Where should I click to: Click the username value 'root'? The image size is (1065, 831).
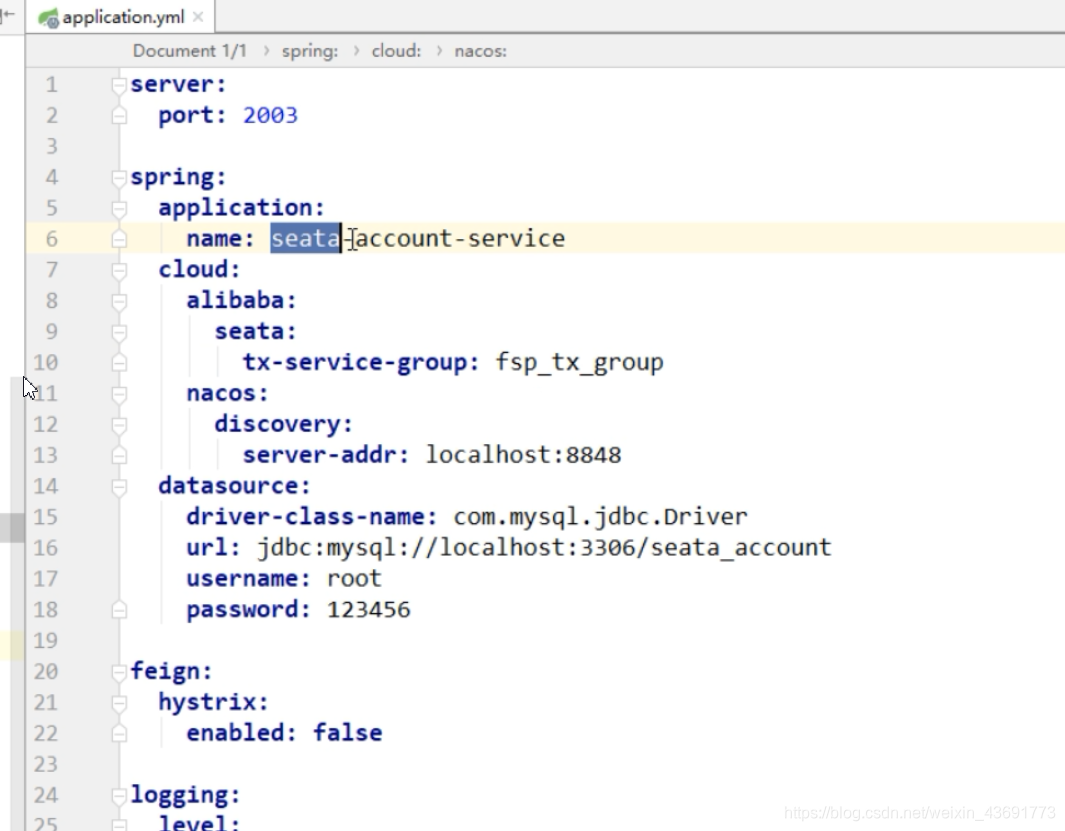tap(354, 579)
